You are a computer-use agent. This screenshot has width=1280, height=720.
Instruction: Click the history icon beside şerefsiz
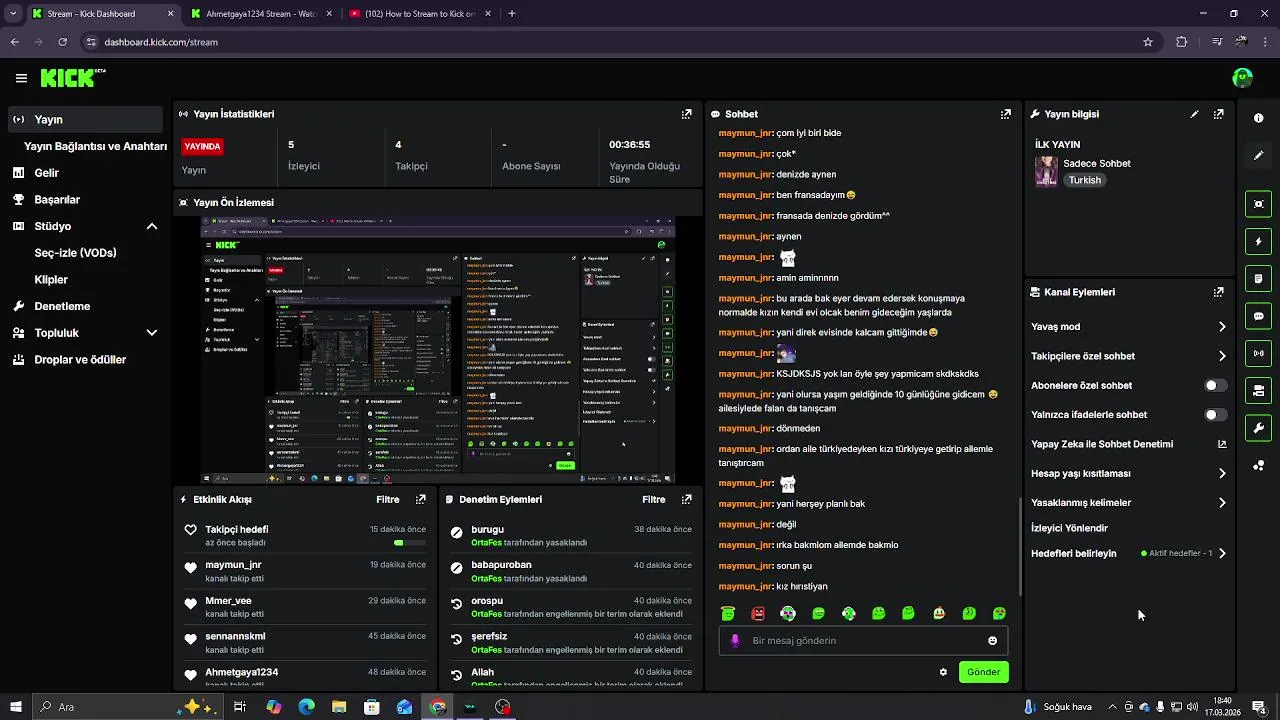(x=456, y=638)
